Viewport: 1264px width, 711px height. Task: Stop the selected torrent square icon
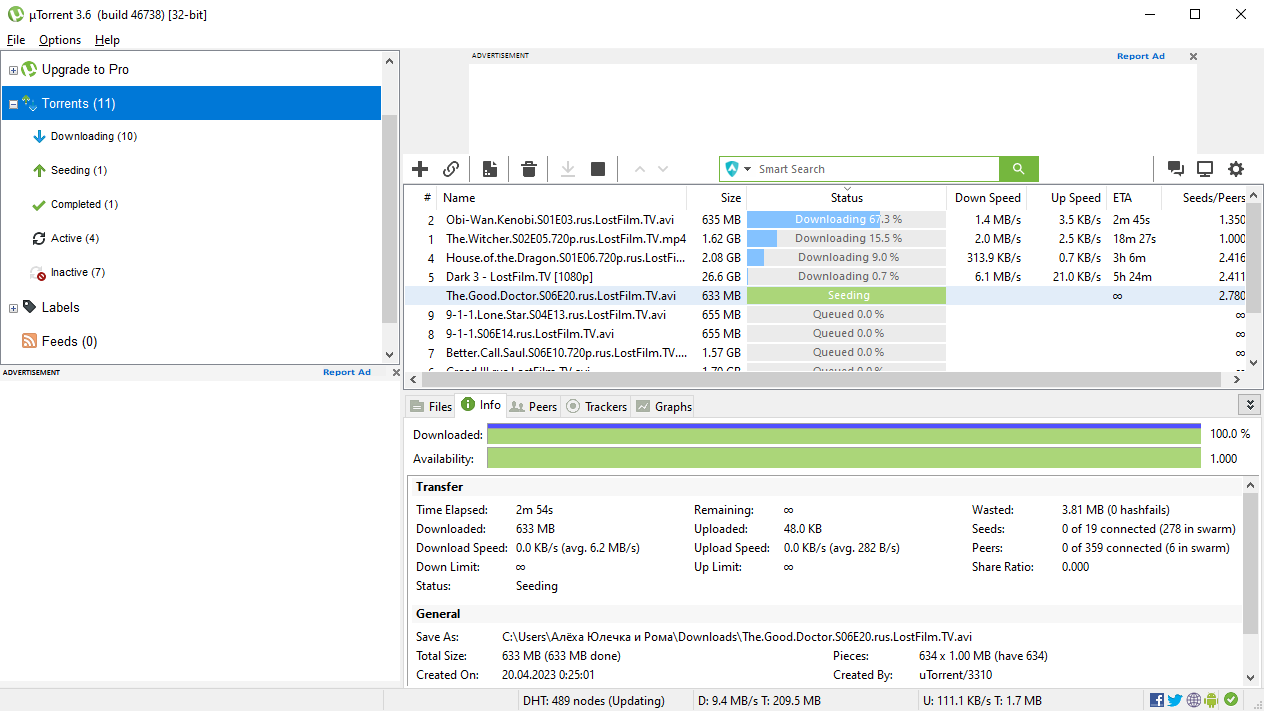click(x=598, y=169)
